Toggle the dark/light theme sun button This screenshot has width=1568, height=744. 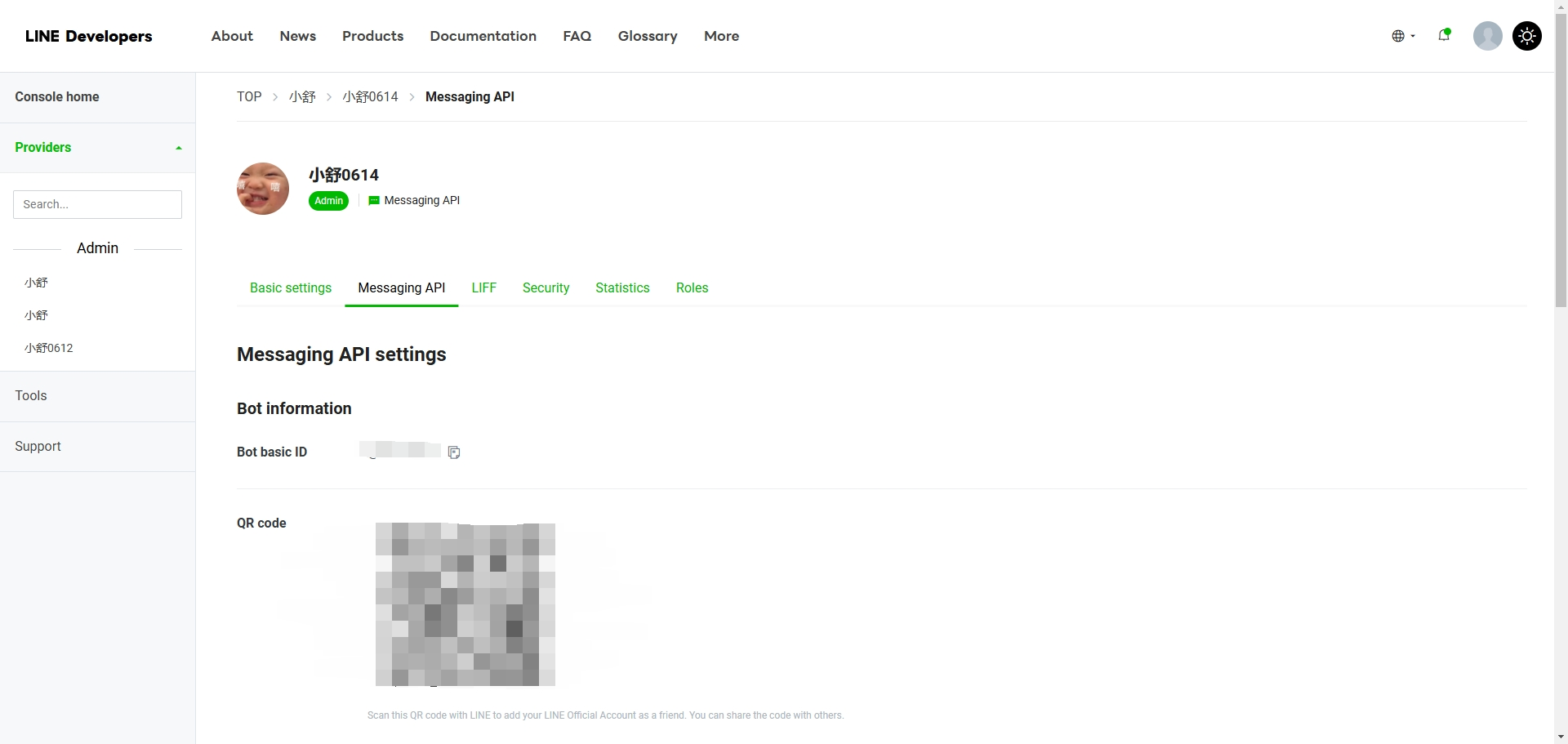coord(1526,36)
